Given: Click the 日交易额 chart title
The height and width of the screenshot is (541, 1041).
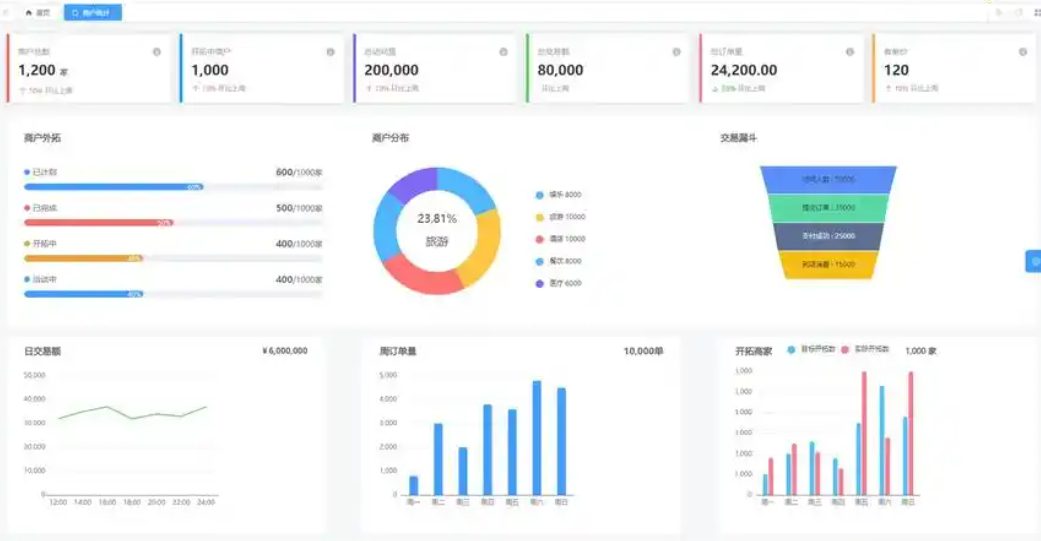Looking at the screenshot, I should pyautogui.click(x=42, y=351).
